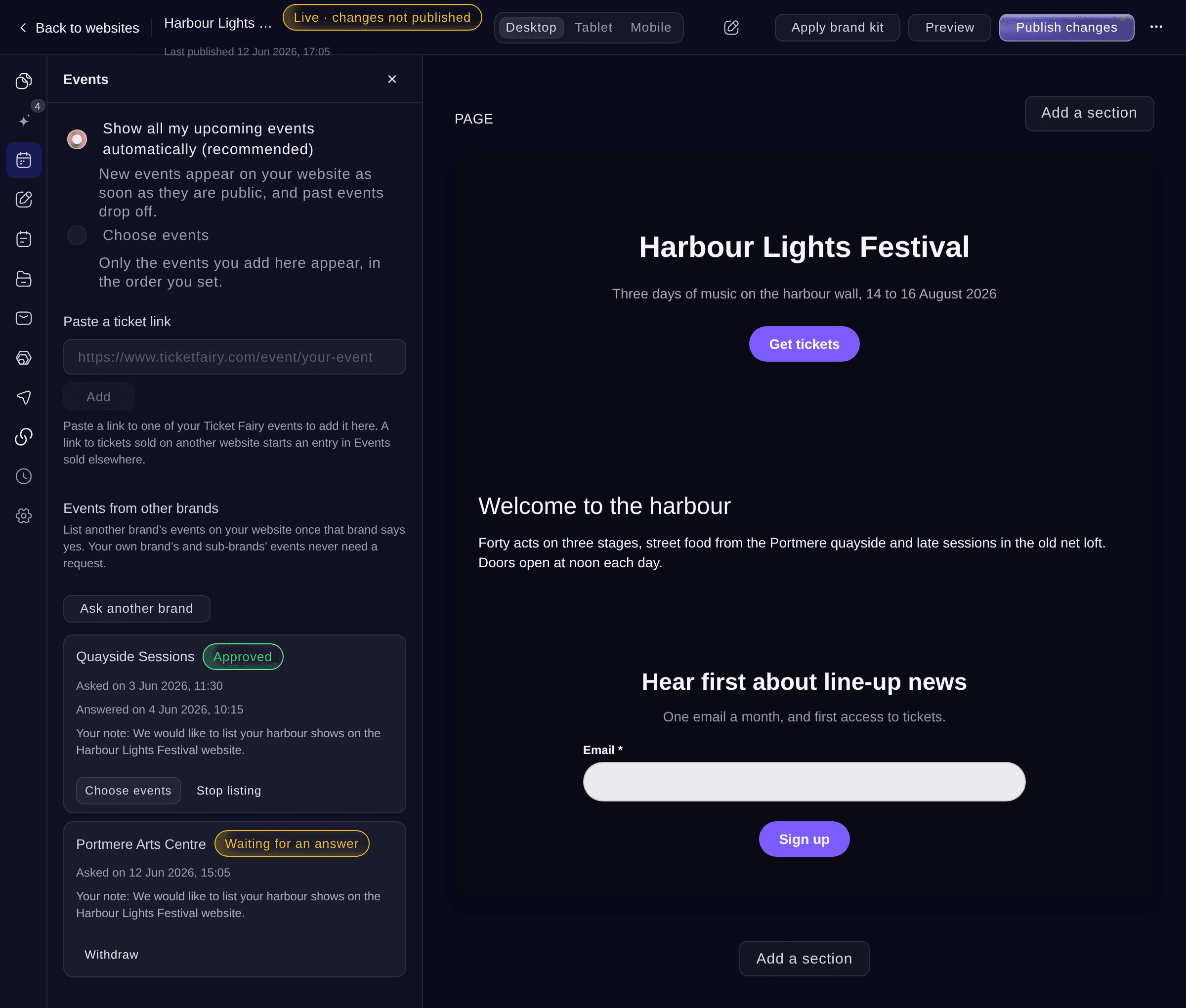
Task: Switch to Mobile view
Action: coord(650,28)
